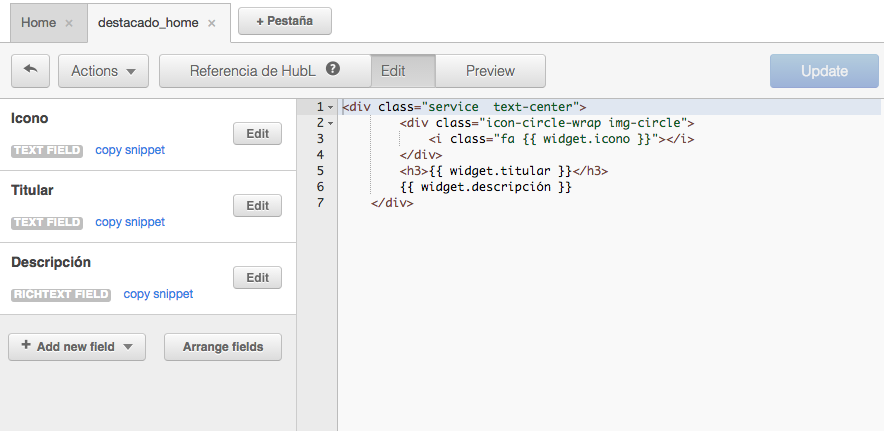Click the RICHTEXT FIELD badge

click(x=61, y=294)
